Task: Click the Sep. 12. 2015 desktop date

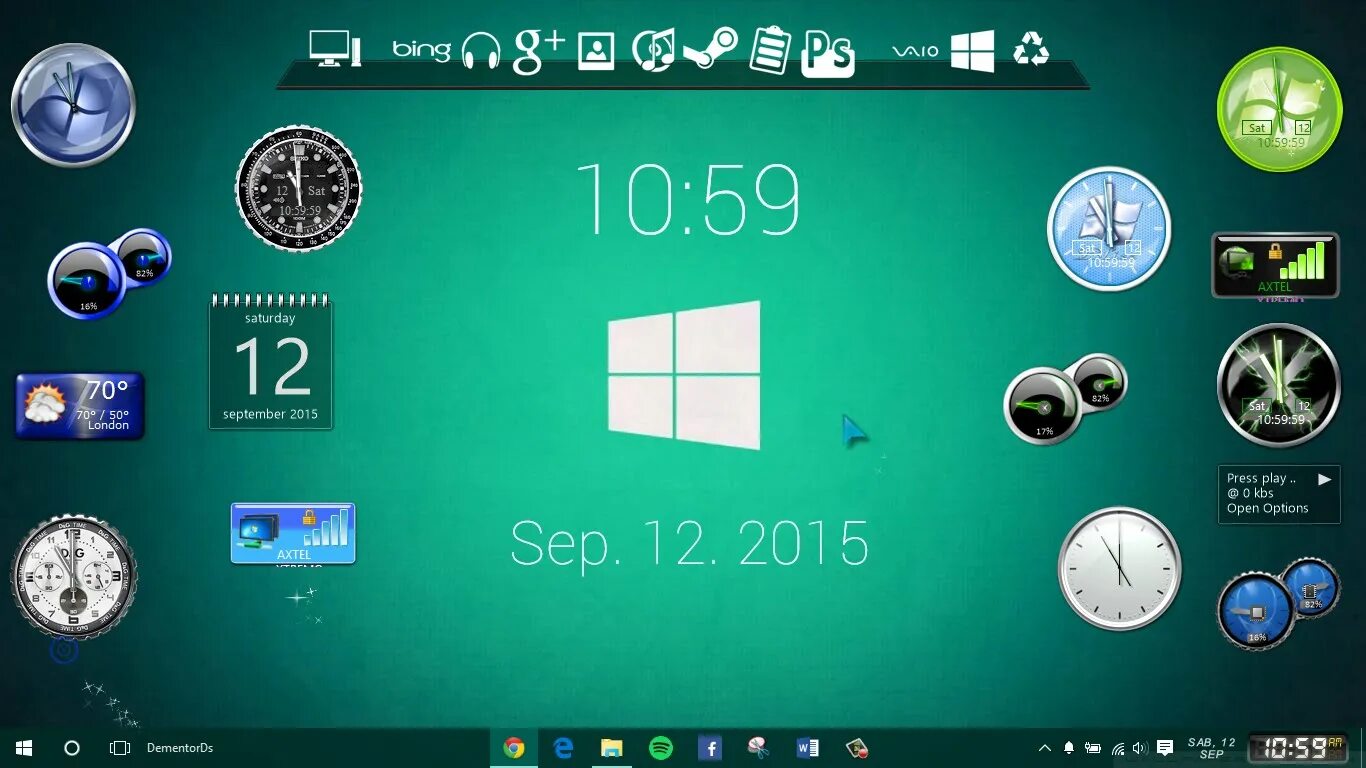Action: pos(689,545)
